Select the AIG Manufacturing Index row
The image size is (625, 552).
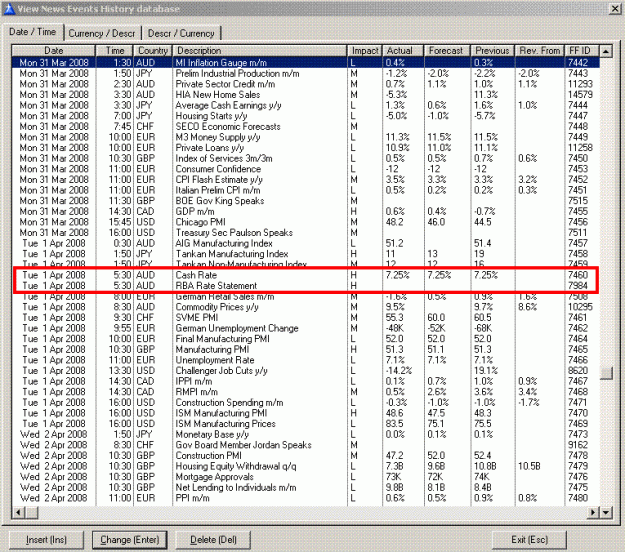(x=305, y=243)
